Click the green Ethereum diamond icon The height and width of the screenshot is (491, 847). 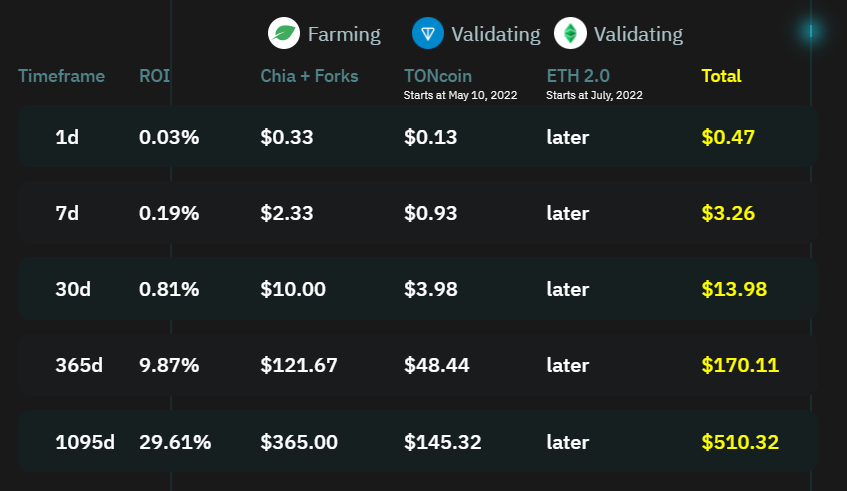coord(571,33)
